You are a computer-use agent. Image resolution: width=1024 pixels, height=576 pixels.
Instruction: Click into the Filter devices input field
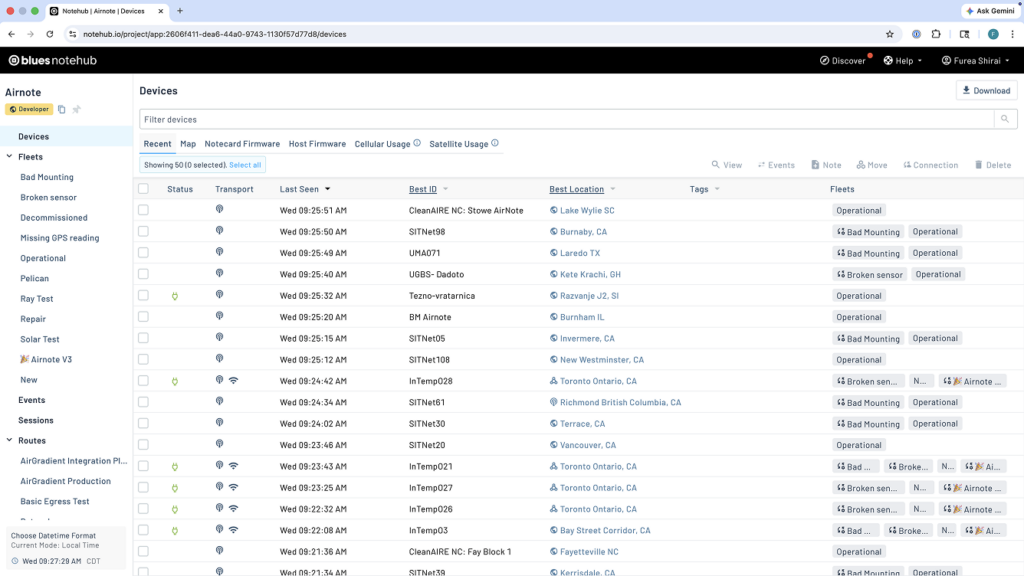click(x=565, y=119)
